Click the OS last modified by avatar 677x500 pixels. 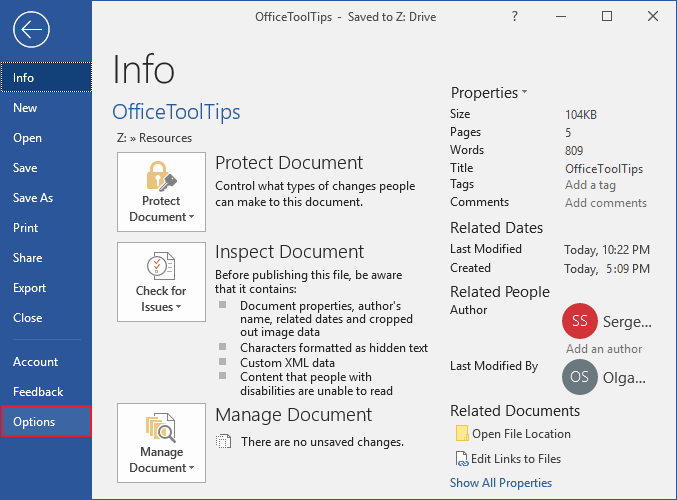(x=579, y=377)
